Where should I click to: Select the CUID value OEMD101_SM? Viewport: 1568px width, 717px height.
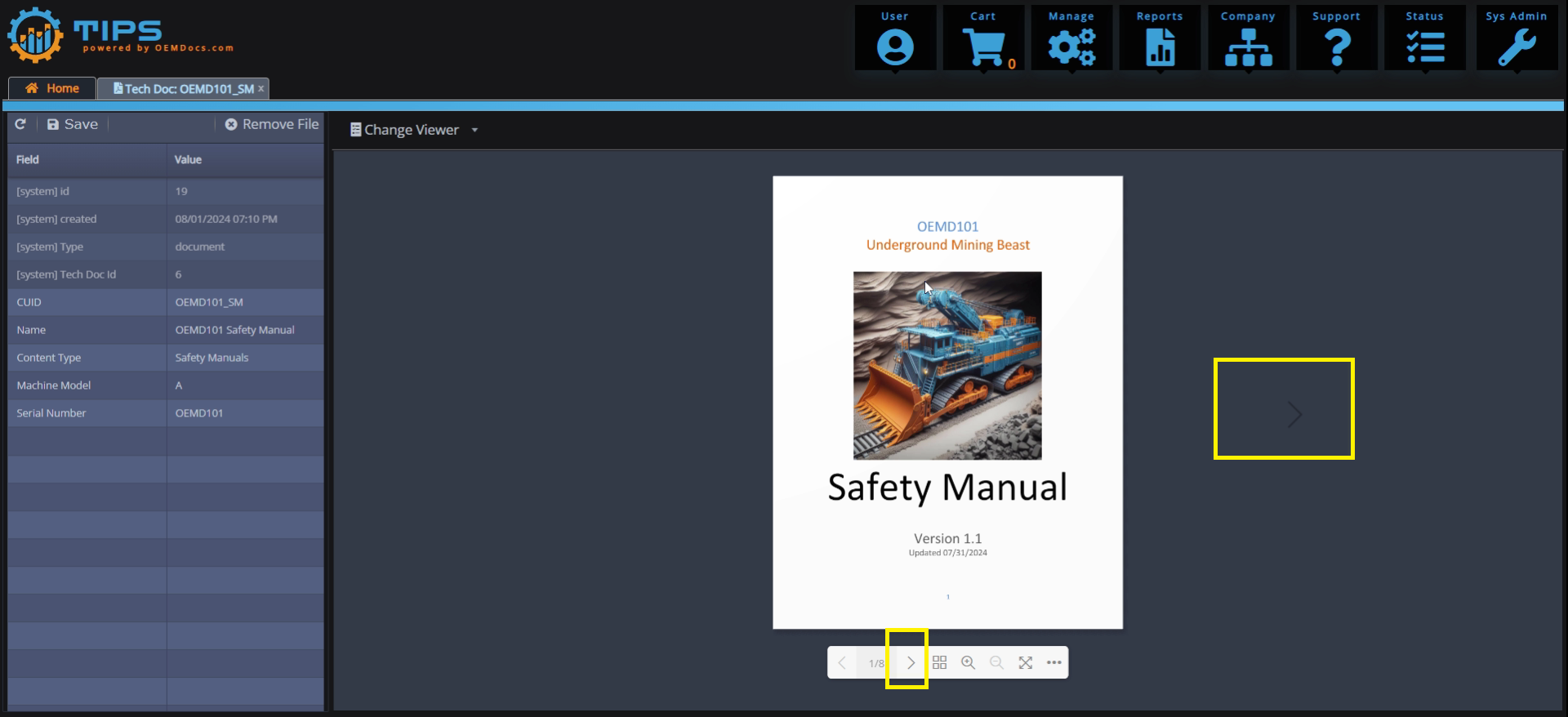tap(209, 302)
